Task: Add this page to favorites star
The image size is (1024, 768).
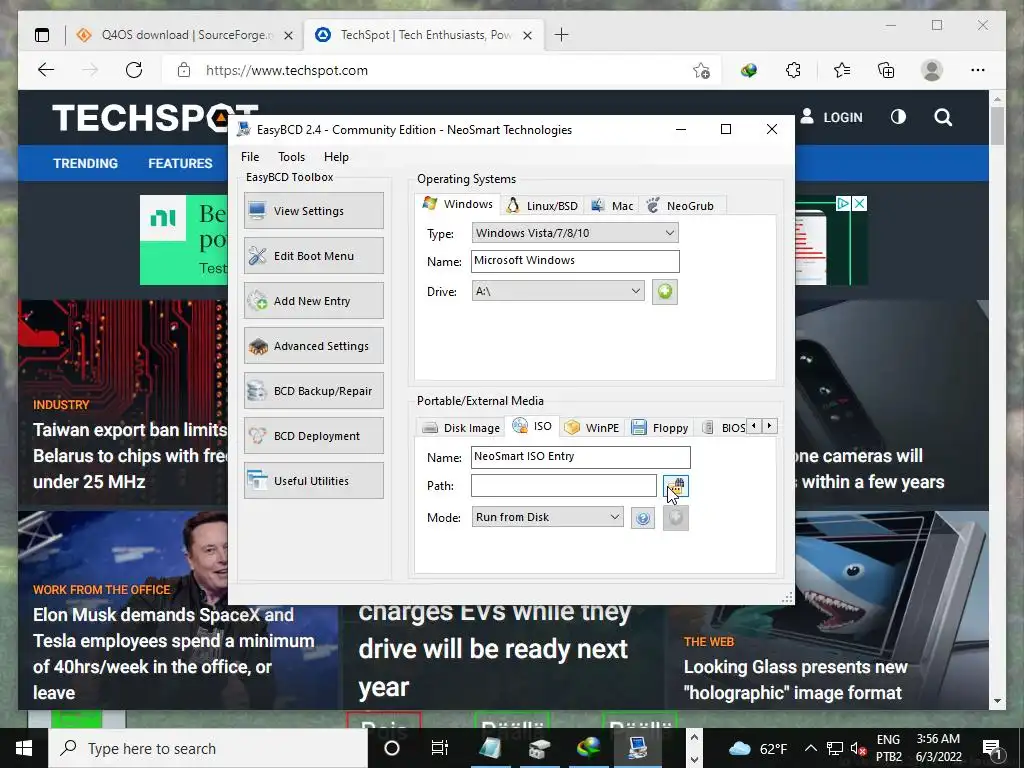Action: (701, 71)
